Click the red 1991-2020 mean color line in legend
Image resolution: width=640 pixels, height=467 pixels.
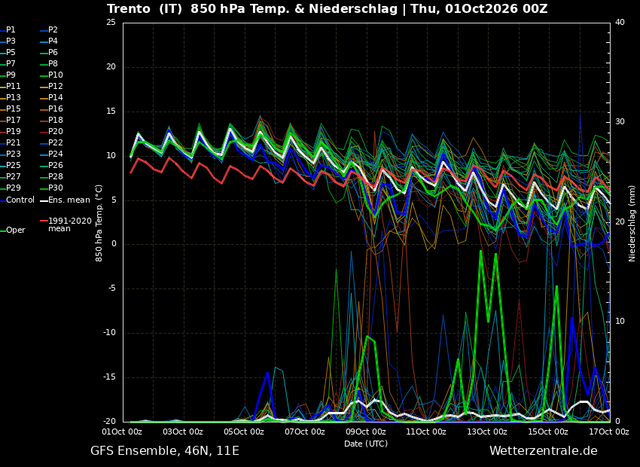pos(44,221)
